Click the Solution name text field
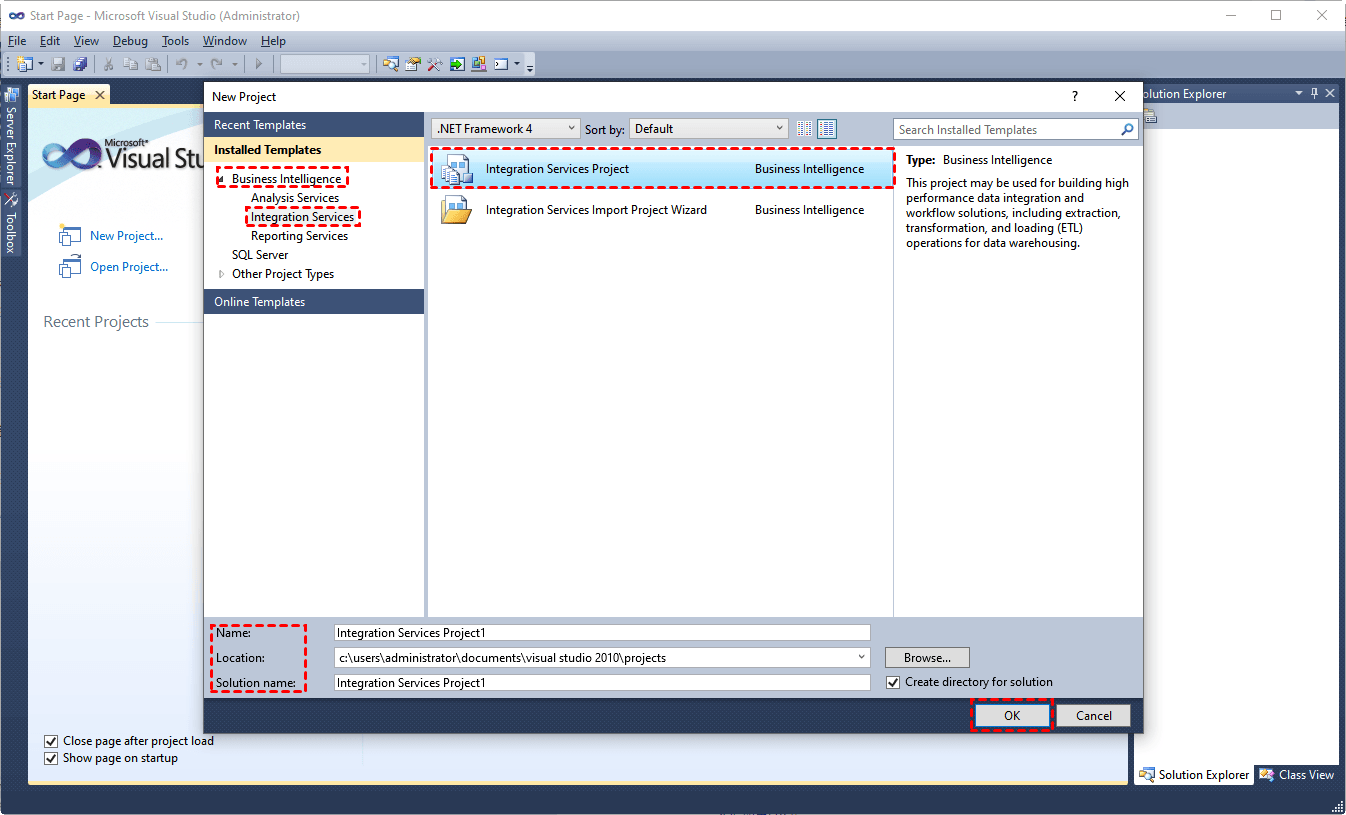 [602, 683]
